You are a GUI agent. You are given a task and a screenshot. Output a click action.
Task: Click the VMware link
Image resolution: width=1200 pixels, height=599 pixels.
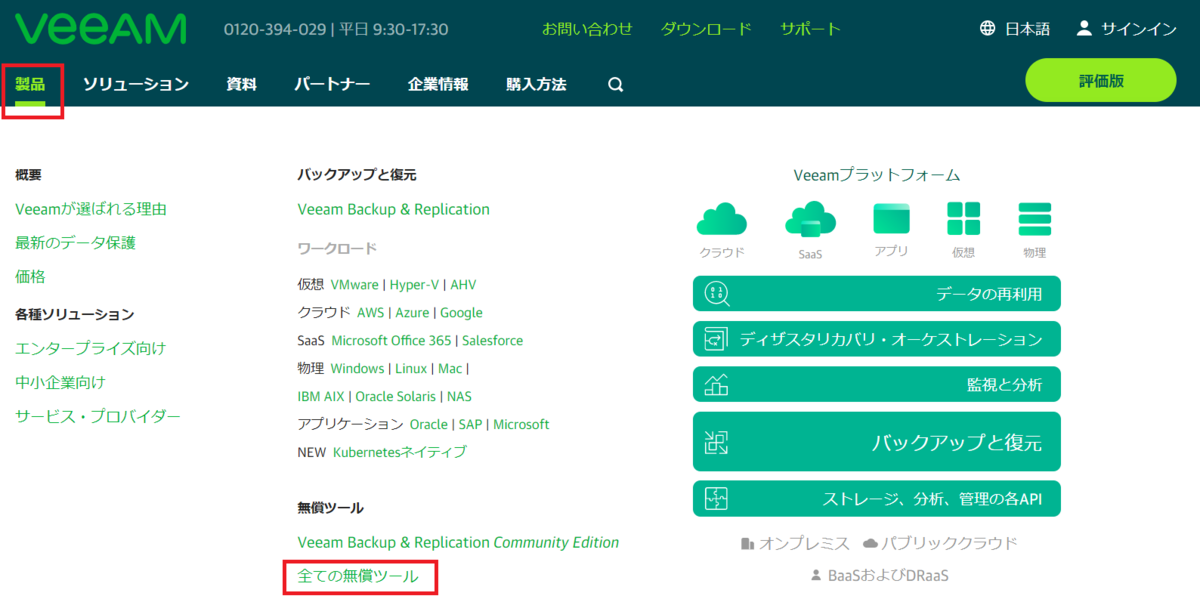354,284
